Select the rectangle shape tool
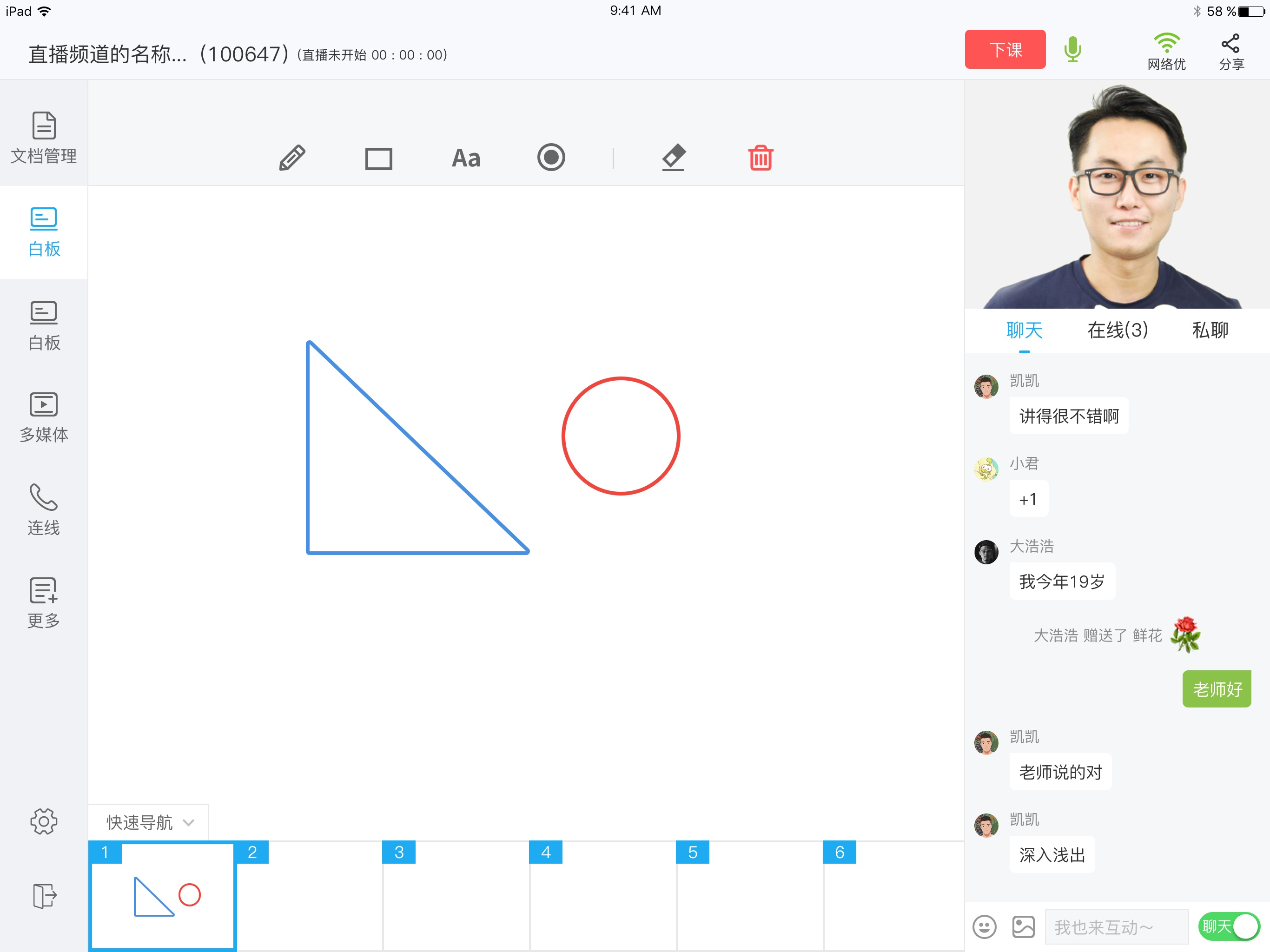 (x=379, y=159)
